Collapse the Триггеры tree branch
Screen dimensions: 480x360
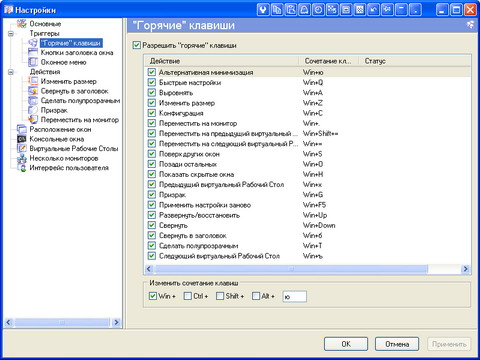coord(11,34)
